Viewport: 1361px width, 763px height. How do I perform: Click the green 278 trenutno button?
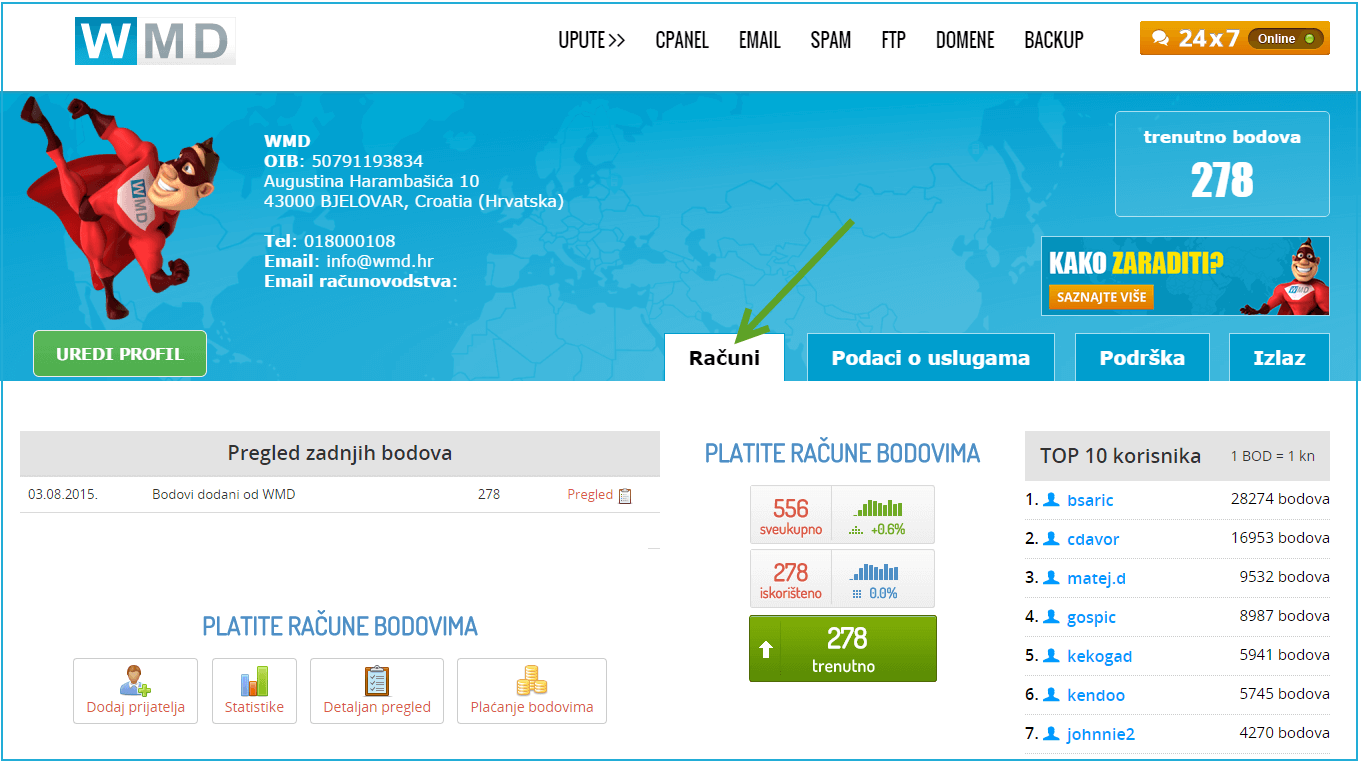(843, 649)
